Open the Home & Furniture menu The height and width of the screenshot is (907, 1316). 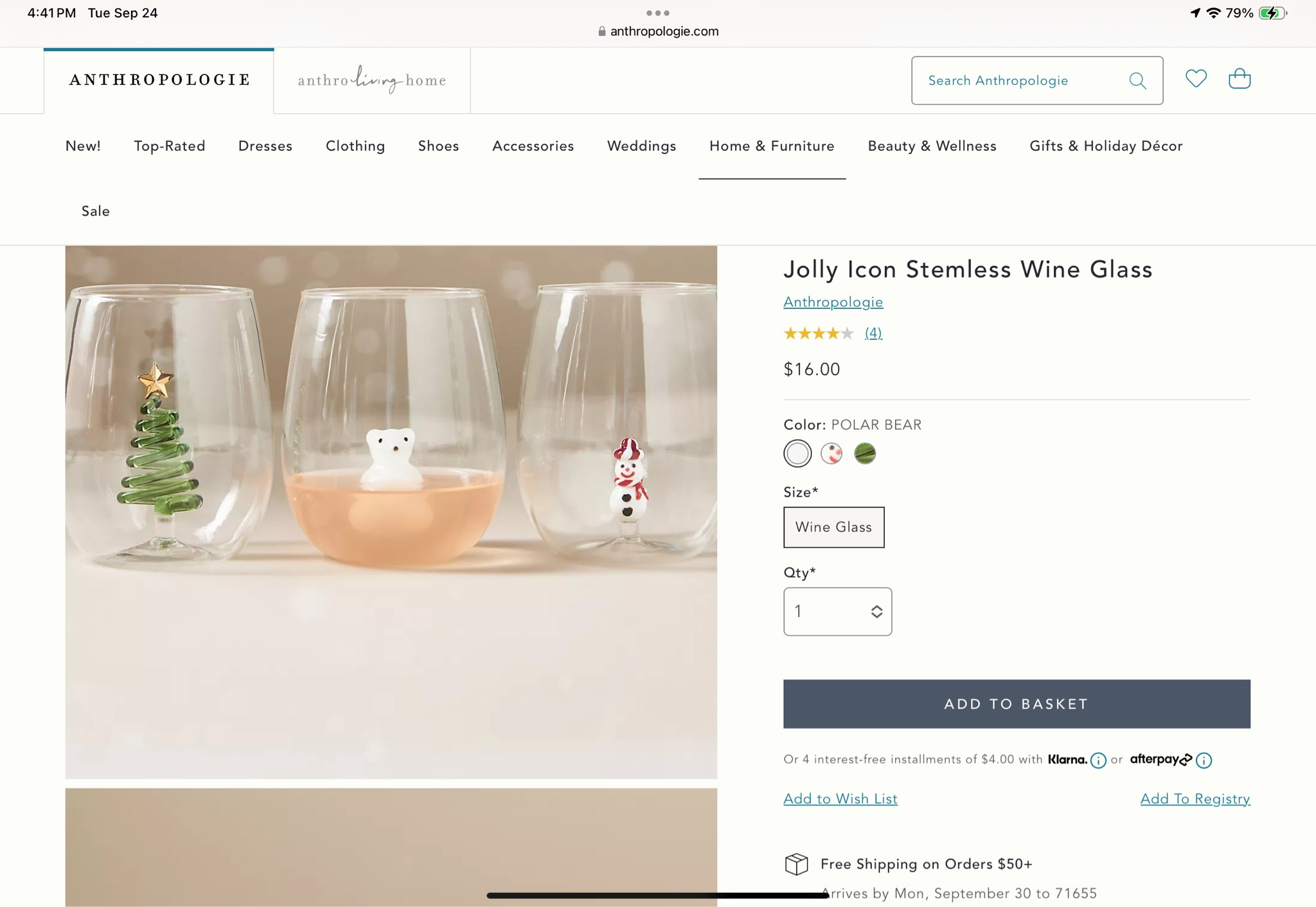click(x=772, y=146)
